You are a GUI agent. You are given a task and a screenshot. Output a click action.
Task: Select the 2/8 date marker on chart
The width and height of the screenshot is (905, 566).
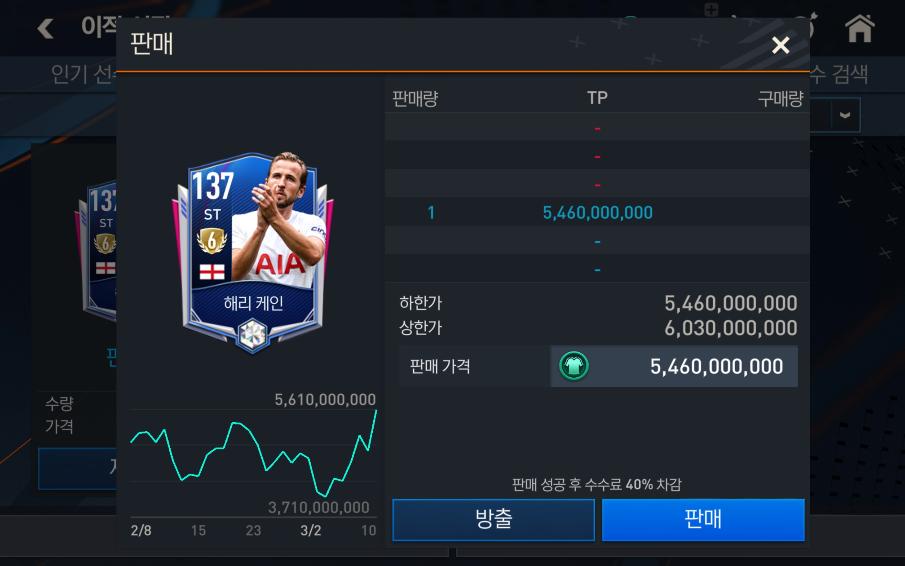point(141,530)
